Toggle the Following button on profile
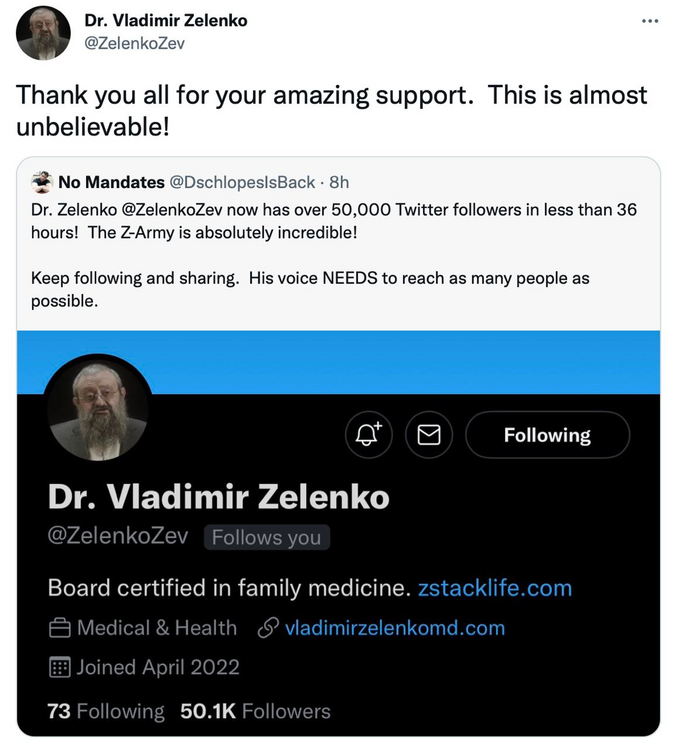 547,435
